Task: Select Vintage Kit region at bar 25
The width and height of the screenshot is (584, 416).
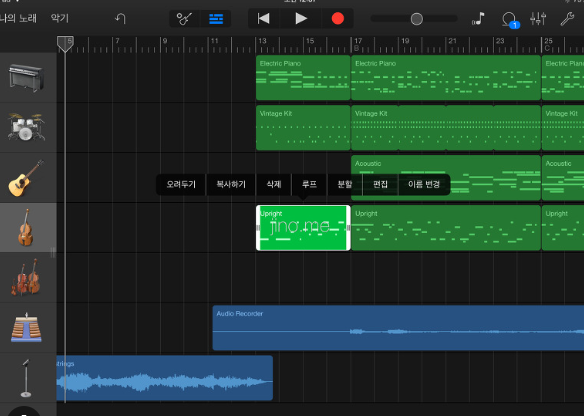Action: click(x=563, y=128)
